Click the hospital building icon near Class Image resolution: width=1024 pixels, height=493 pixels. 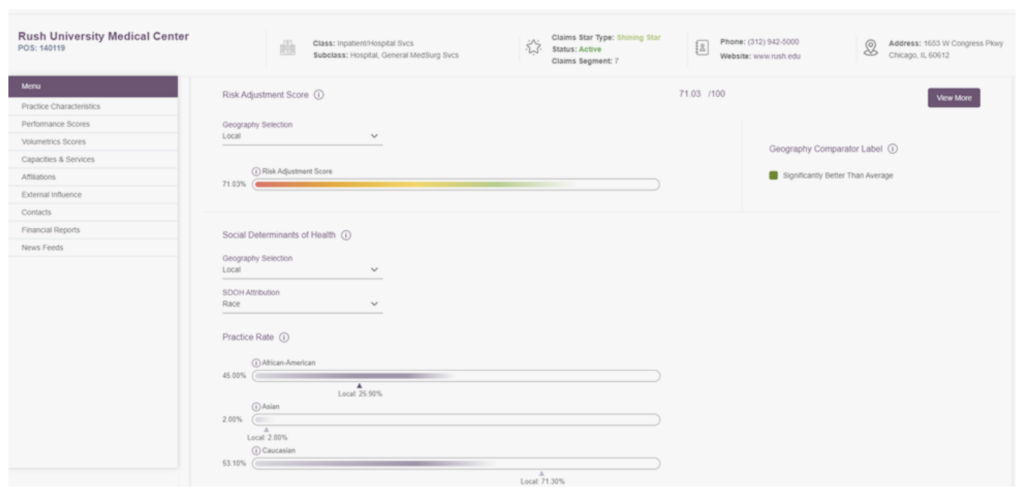click(288, 48)
